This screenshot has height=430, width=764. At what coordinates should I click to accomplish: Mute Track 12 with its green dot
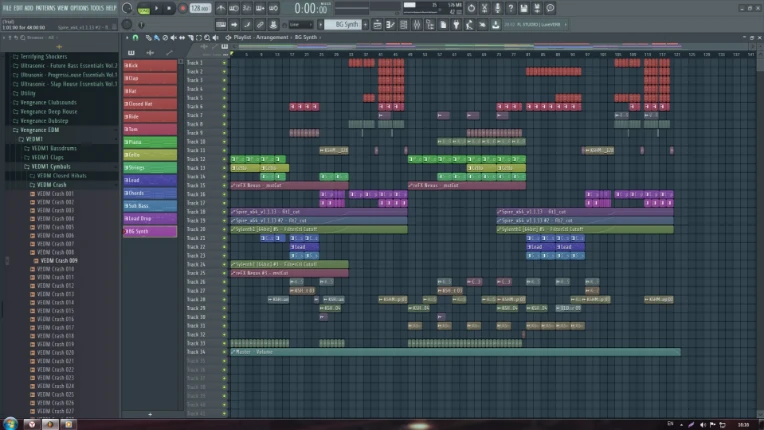click(x=224, y=159)
